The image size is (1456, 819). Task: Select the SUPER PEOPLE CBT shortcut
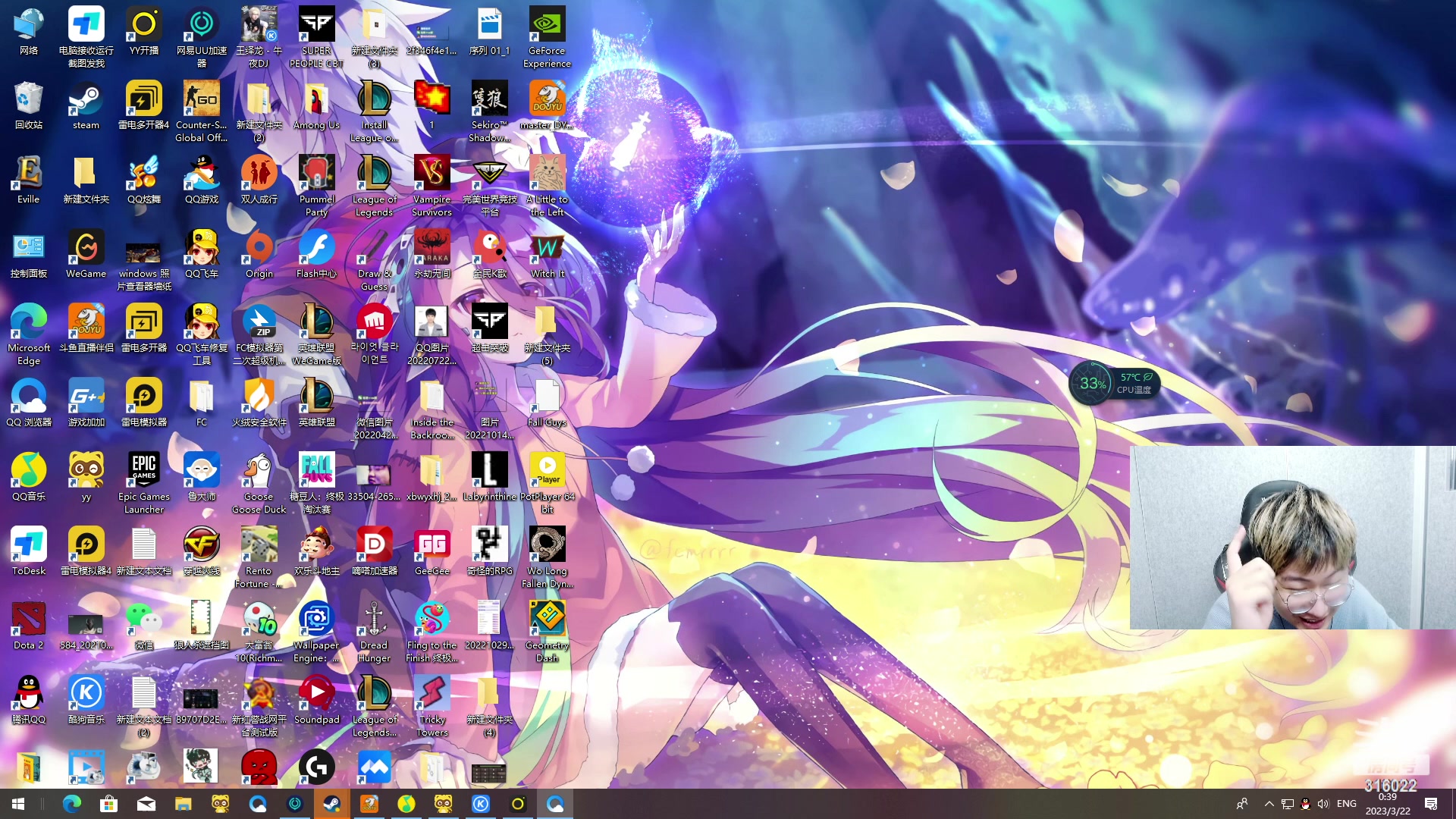click(x=316, y=38)
